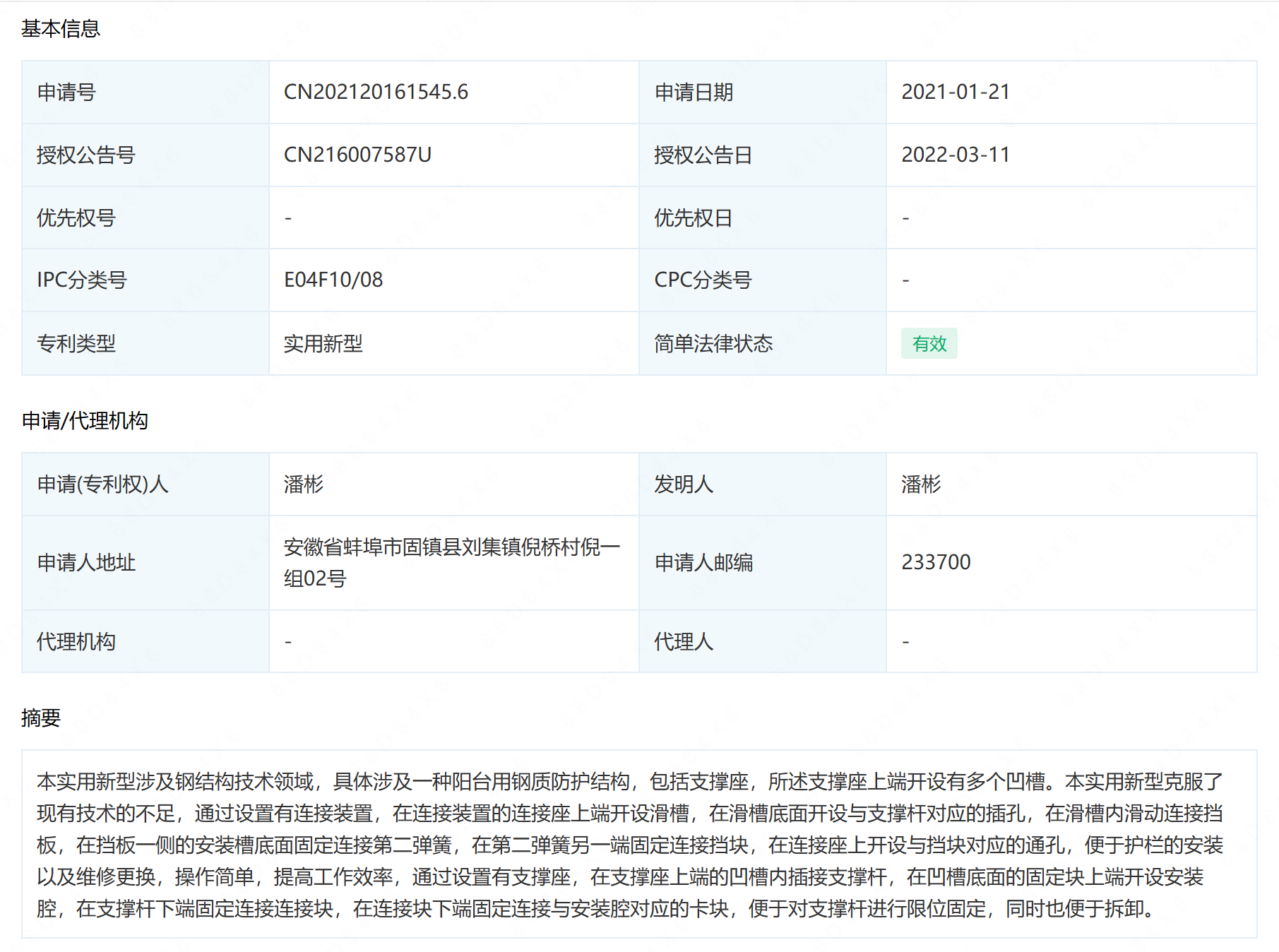Click the 简单法律状态 label cell
This screenshot has width=1279, height=952.
coord(763,343)
